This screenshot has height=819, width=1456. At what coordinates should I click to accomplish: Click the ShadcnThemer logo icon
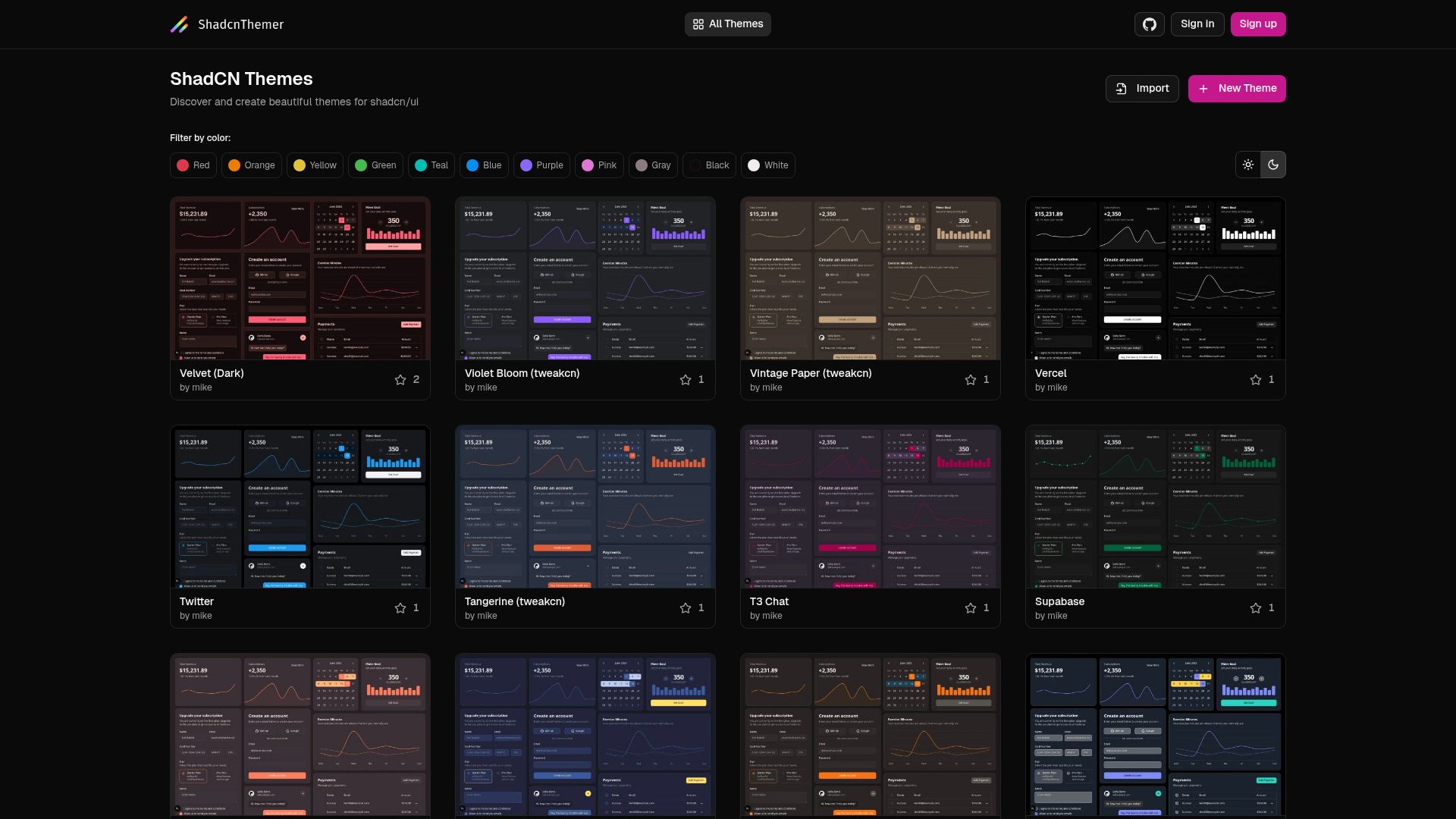pos(180,24)
